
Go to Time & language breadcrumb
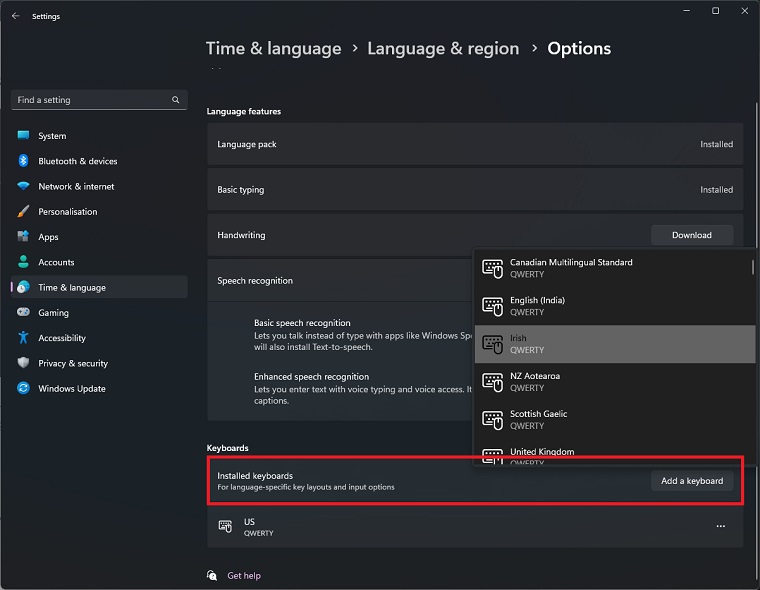[273, 48]
